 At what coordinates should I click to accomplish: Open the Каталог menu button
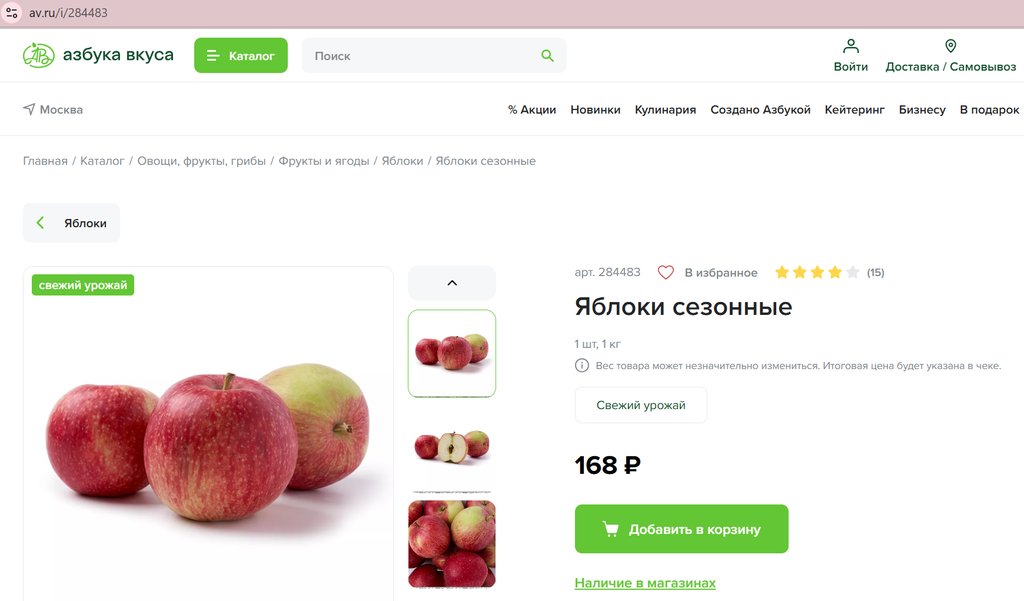point(240,56)
